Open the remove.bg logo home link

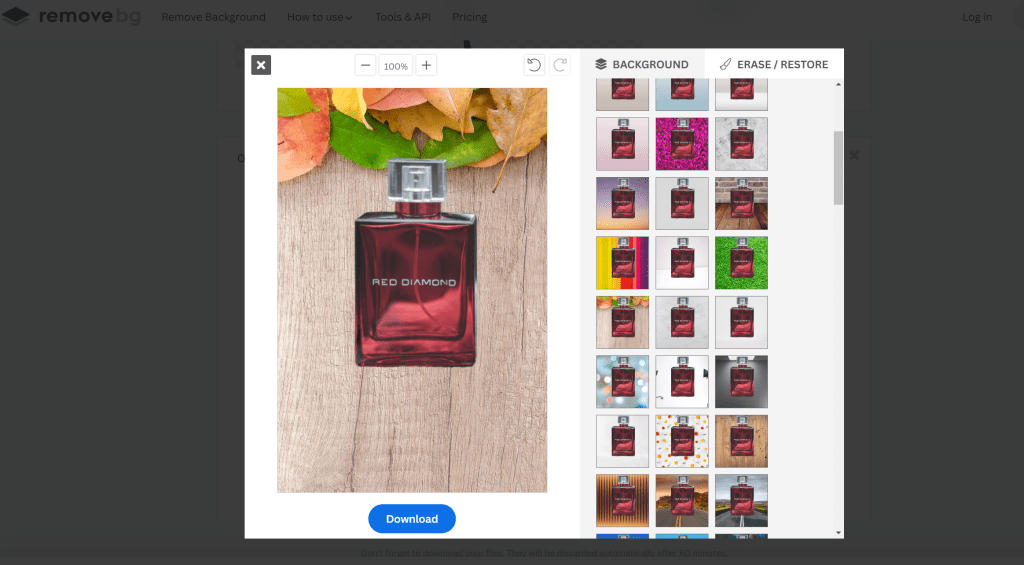pyautogui.click(x=71, y=16)
